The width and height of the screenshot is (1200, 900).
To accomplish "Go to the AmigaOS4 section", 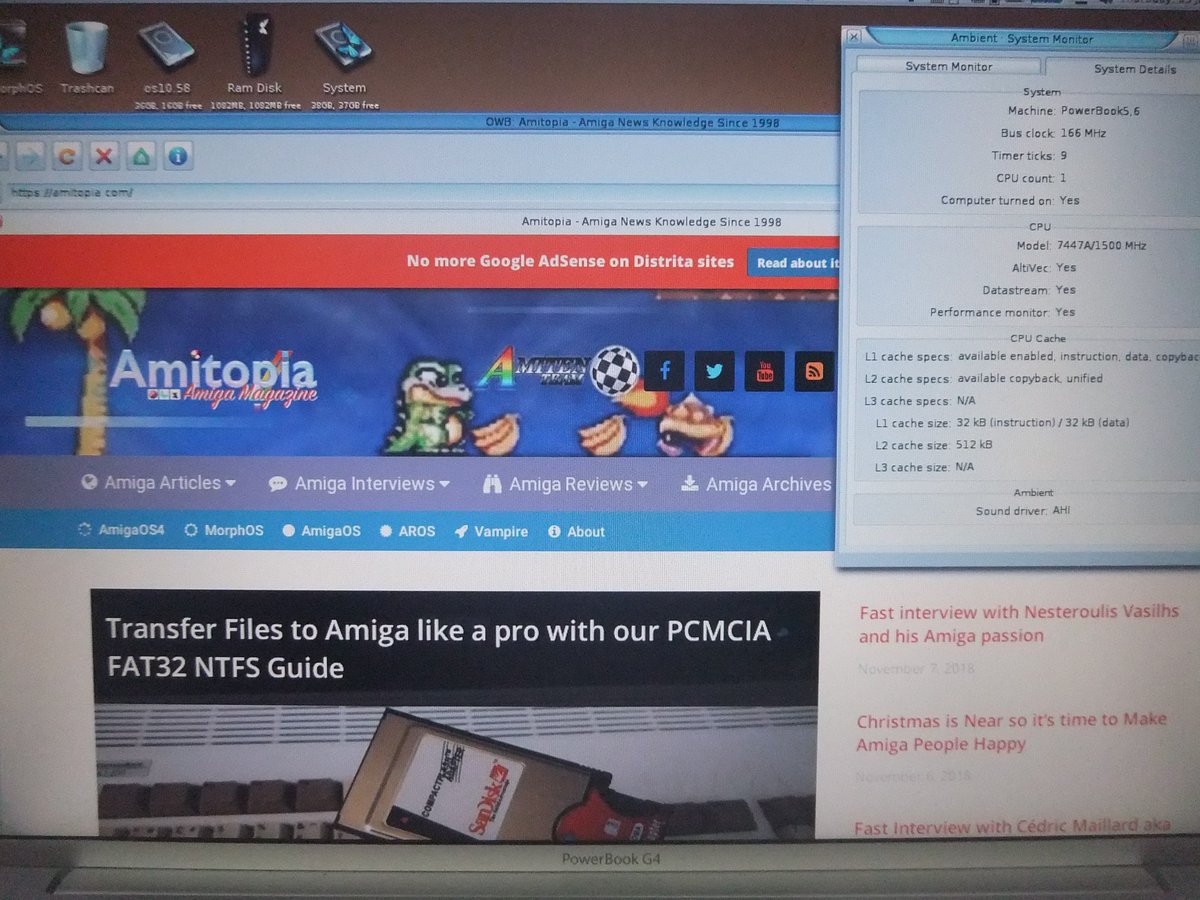I will point(121,531).
